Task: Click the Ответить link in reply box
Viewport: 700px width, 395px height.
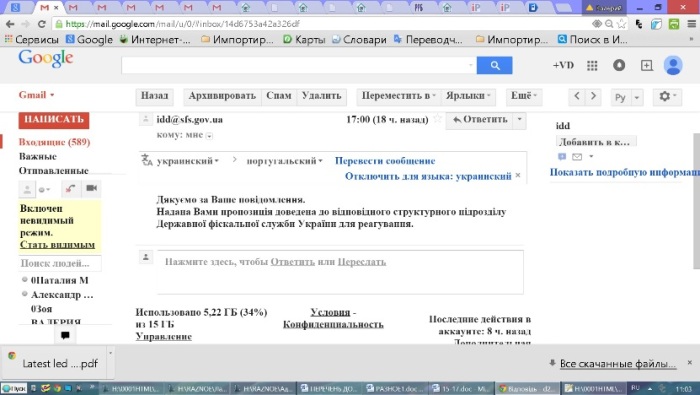Action: [292, 262]
